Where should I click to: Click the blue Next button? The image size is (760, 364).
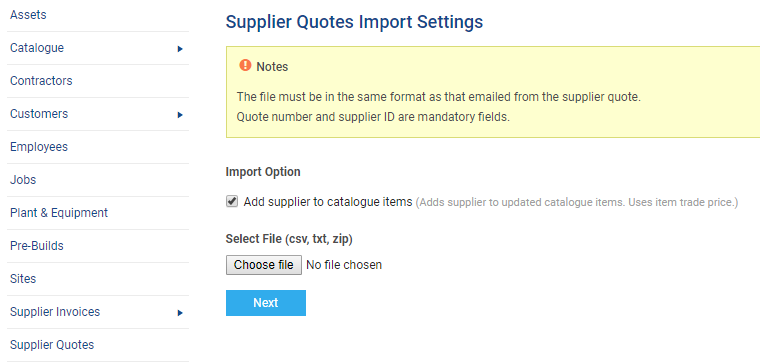(266, 303)
